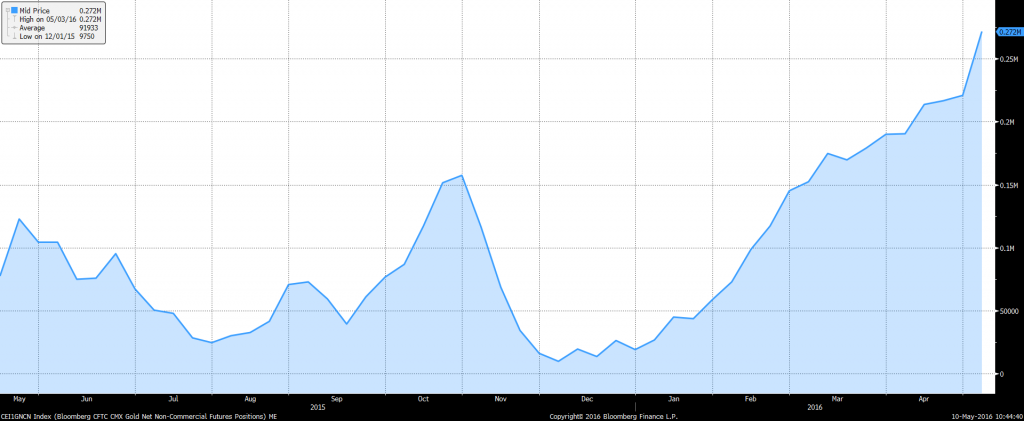Viewport: 1024px width, 421px height.
Task: Click the 2016 year label
Action: (x=814, y=407)
